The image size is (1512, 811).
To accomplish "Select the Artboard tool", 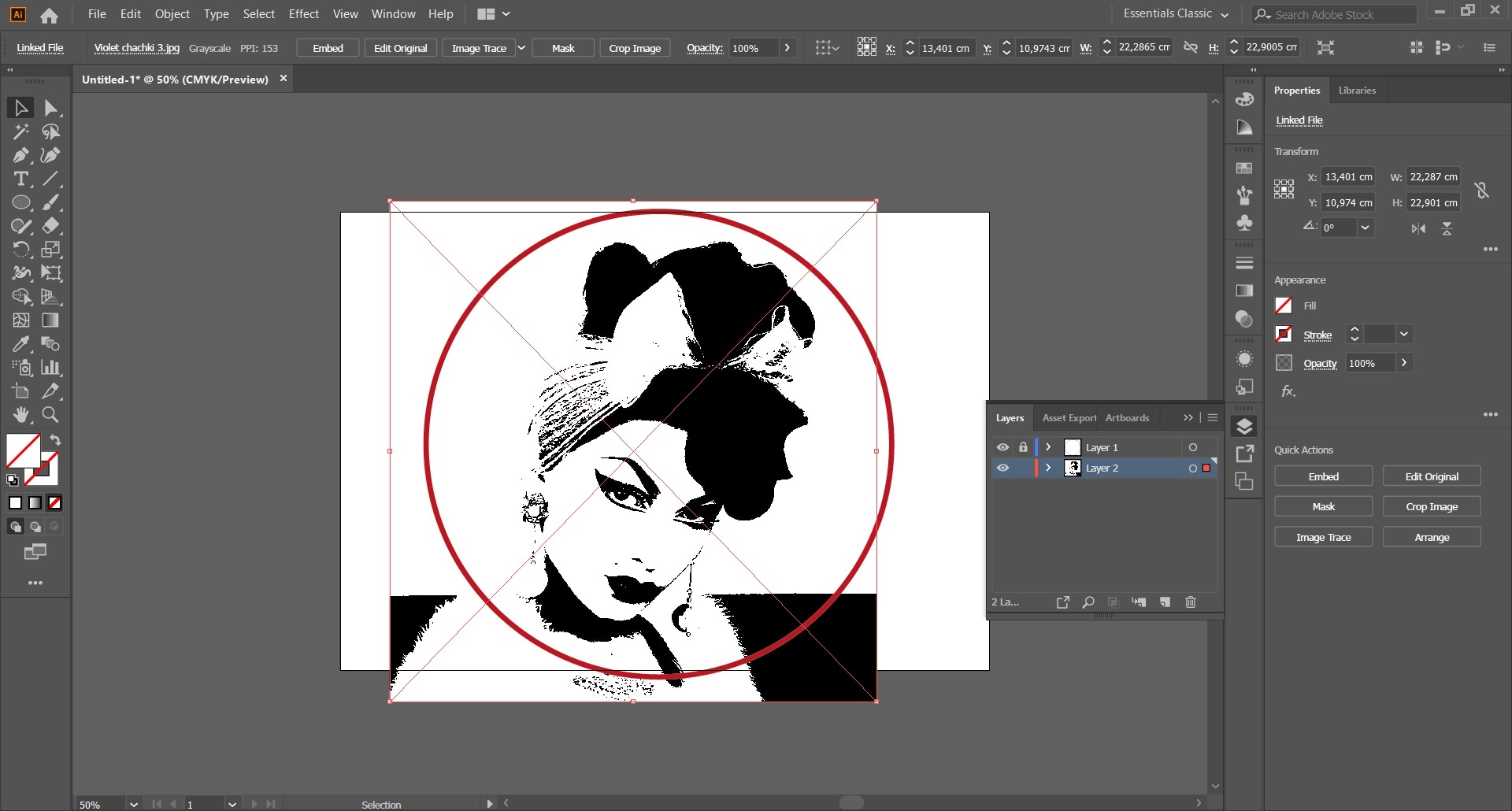I will click(20, 391).
